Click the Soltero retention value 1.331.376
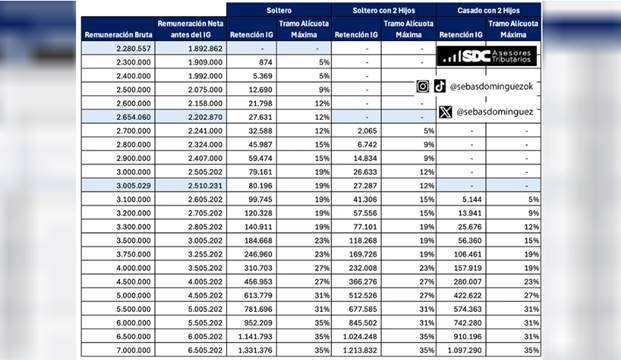The image size is (621, 360). coord(251,350)
